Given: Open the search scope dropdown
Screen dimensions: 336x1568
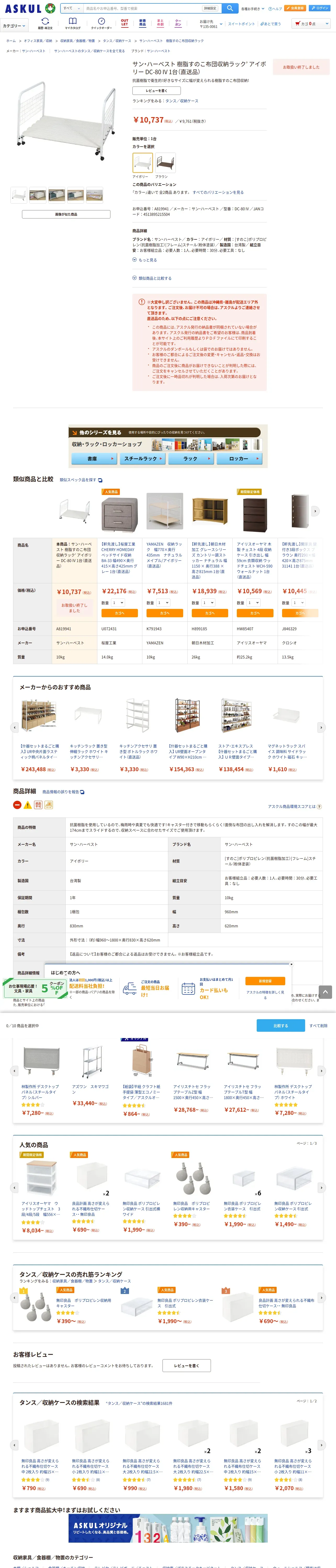Looking at the screenshot, I should (71, 9).
